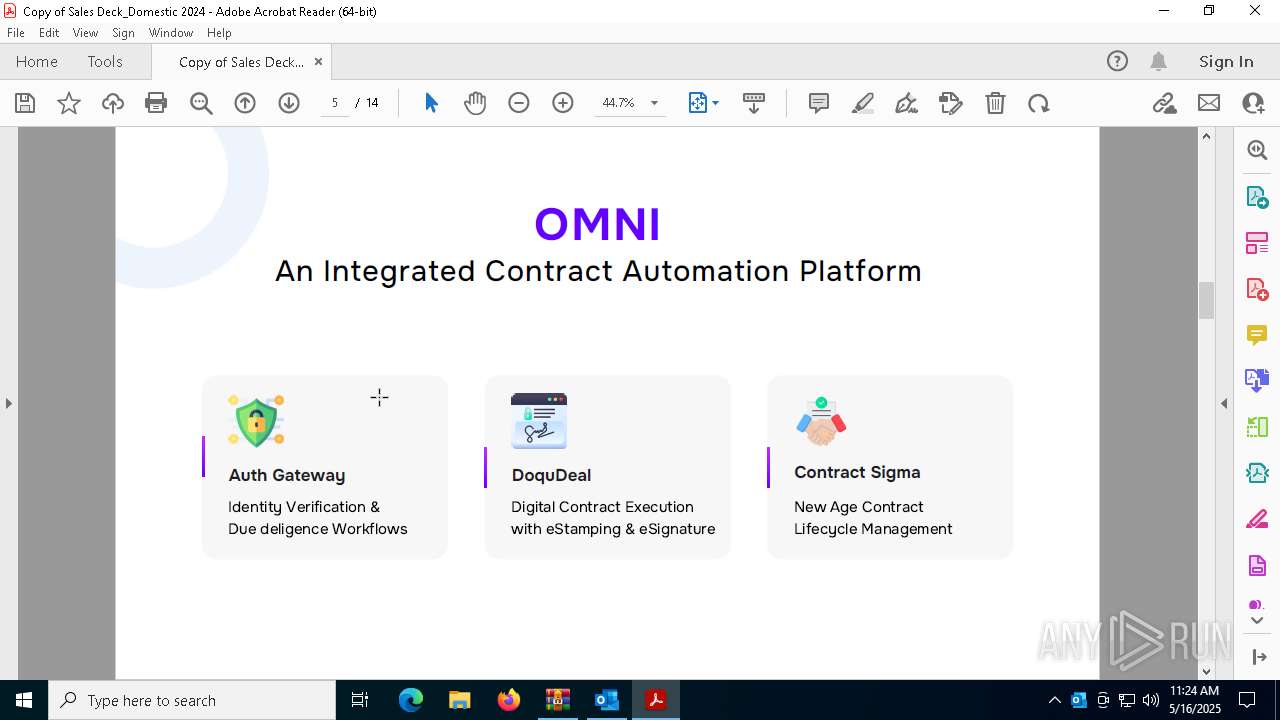Open the Edit menu
1280x720 pixels.
49,33
